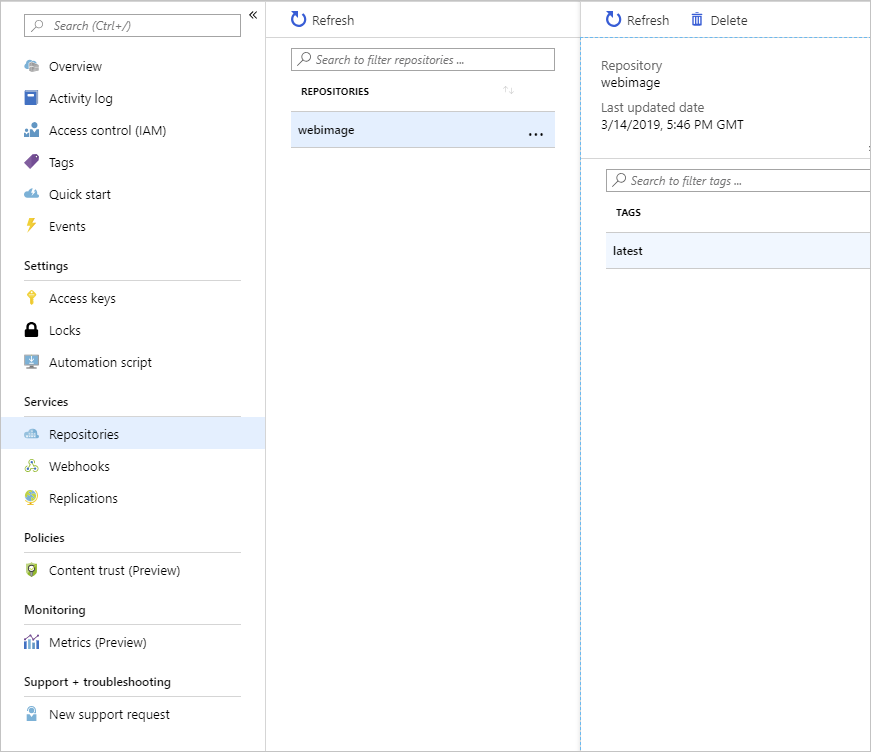Click the Locks padlock icon
Image resolution: width=871 pixels, height=752 pixels.
point(33,330)
